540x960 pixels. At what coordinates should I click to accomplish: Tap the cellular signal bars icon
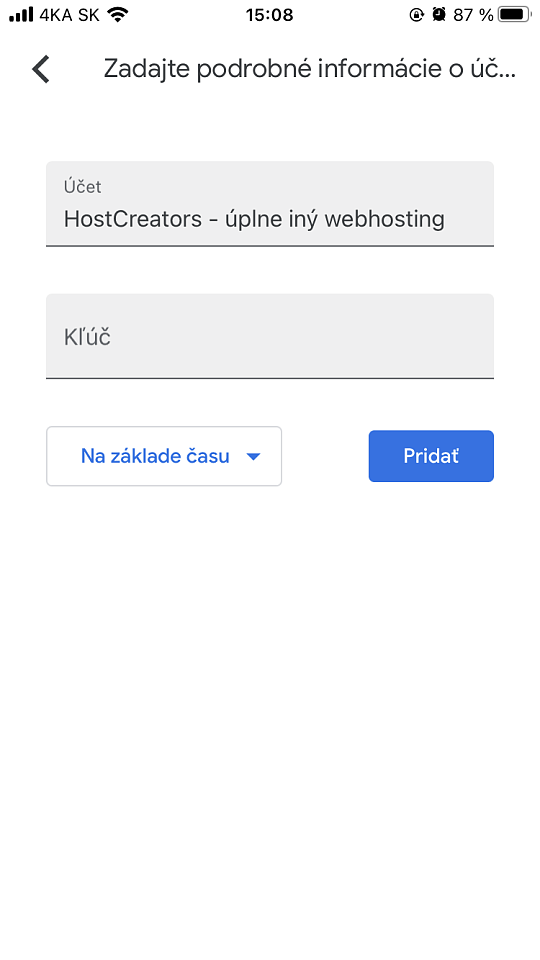21,15
